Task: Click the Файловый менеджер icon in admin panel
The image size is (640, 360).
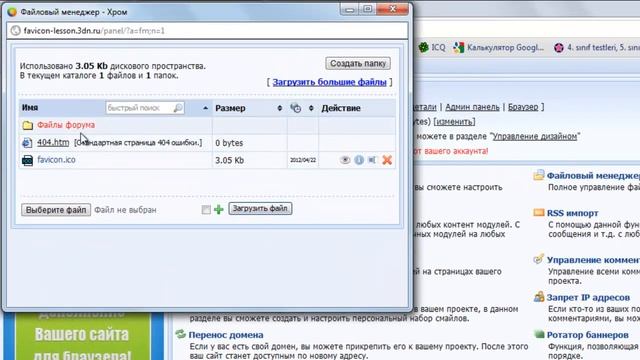Action: point(539,175)
